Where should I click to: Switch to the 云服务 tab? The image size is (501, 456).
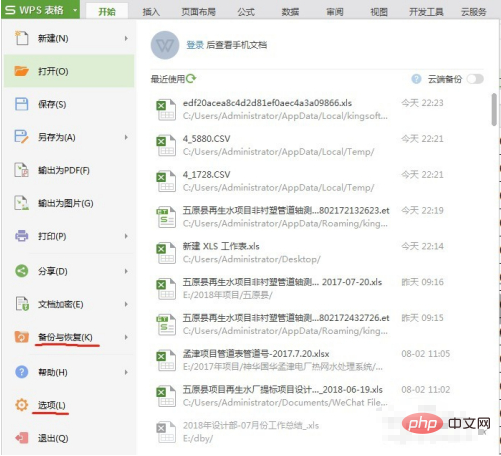pos(474,12)
